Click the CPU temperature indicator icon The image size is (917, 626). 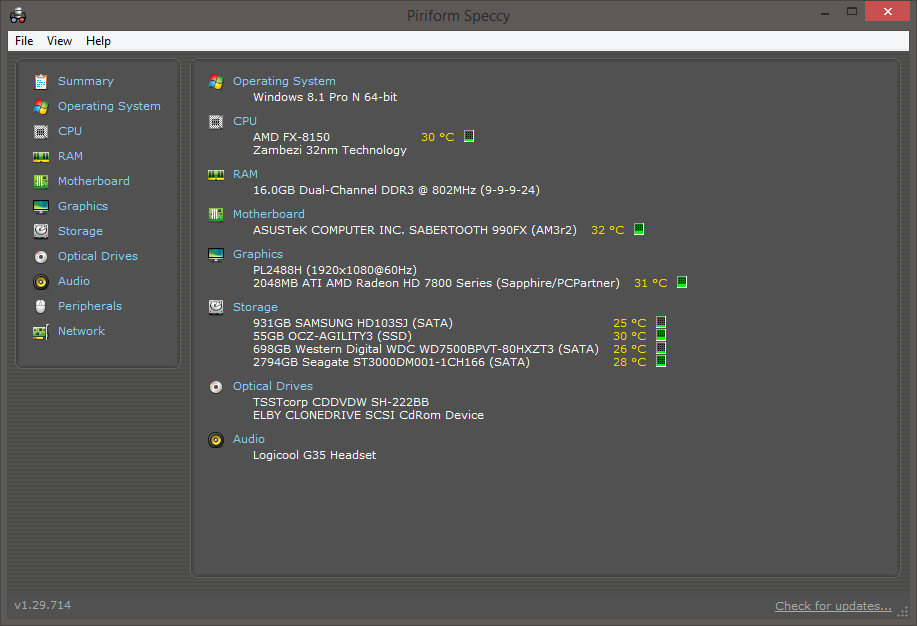469,137
